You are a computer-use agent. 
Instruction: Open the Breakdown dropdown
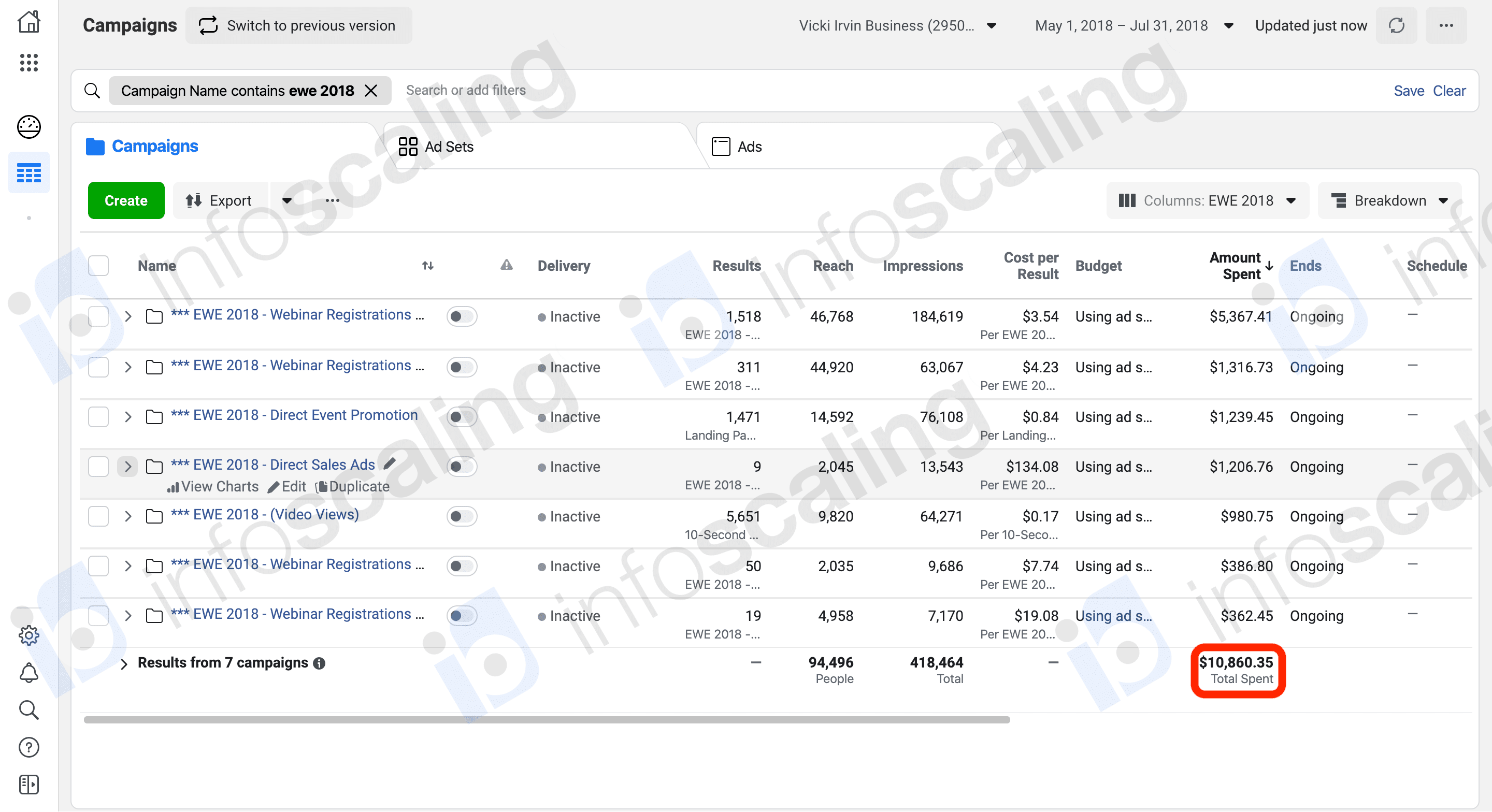pos(1389,200)
